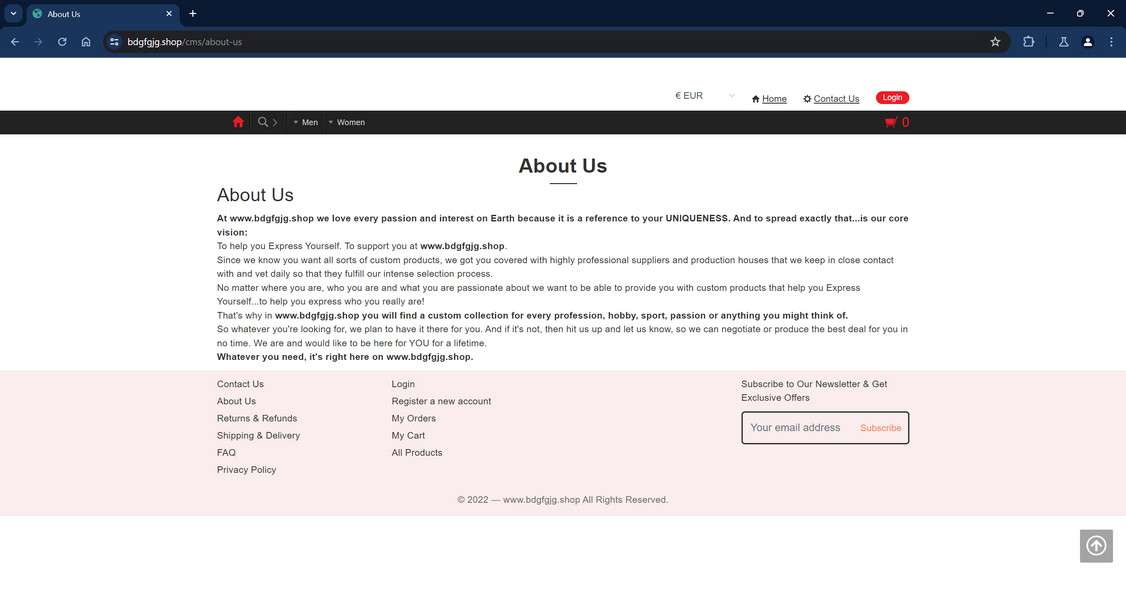Click the red home icon in the navigation bar
Viewport: 1126px width, 602px height.
click(x=238, y=122)
